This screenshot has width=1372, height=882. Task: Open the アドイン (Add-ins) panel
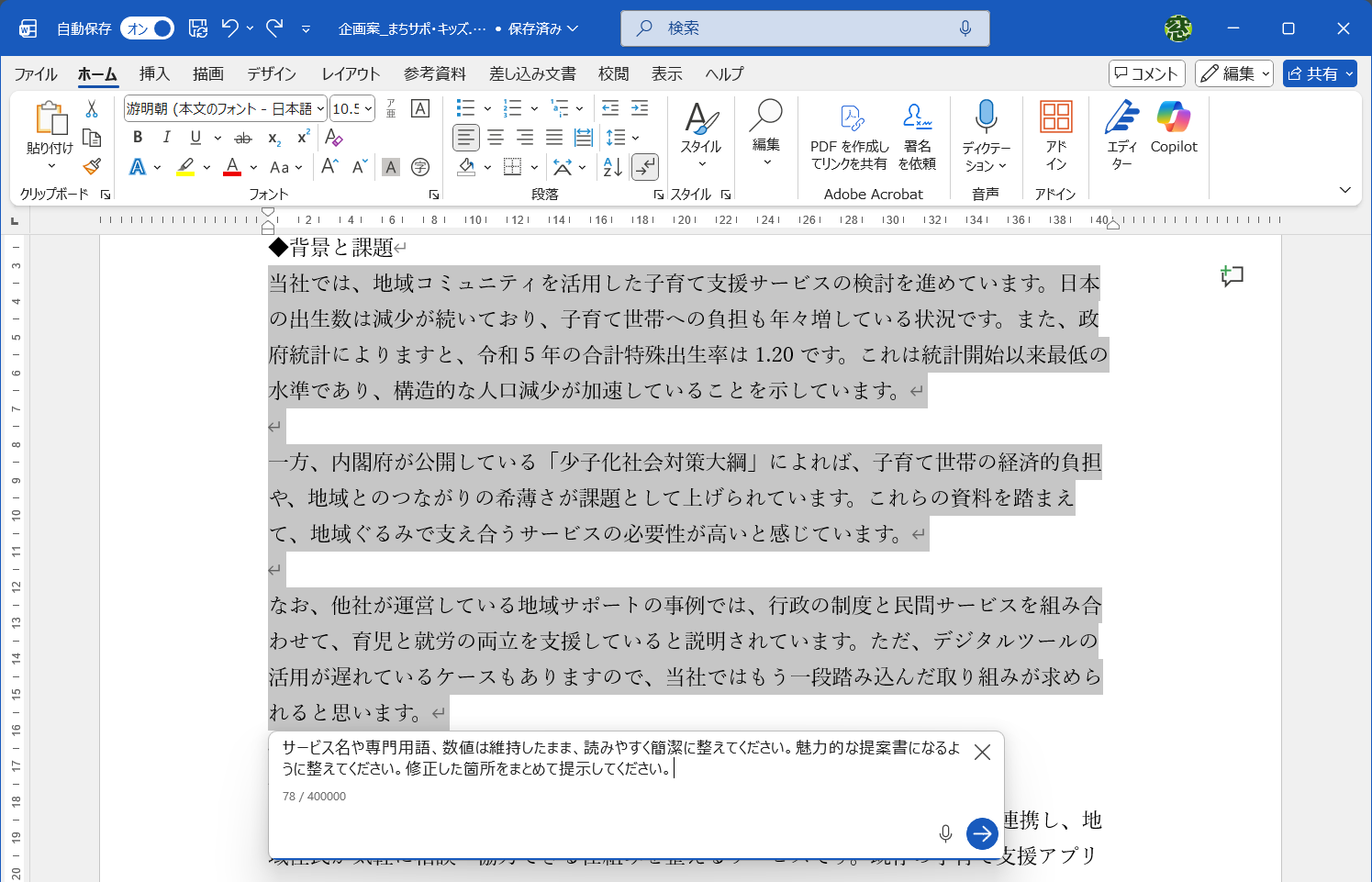click(1055, 133)
